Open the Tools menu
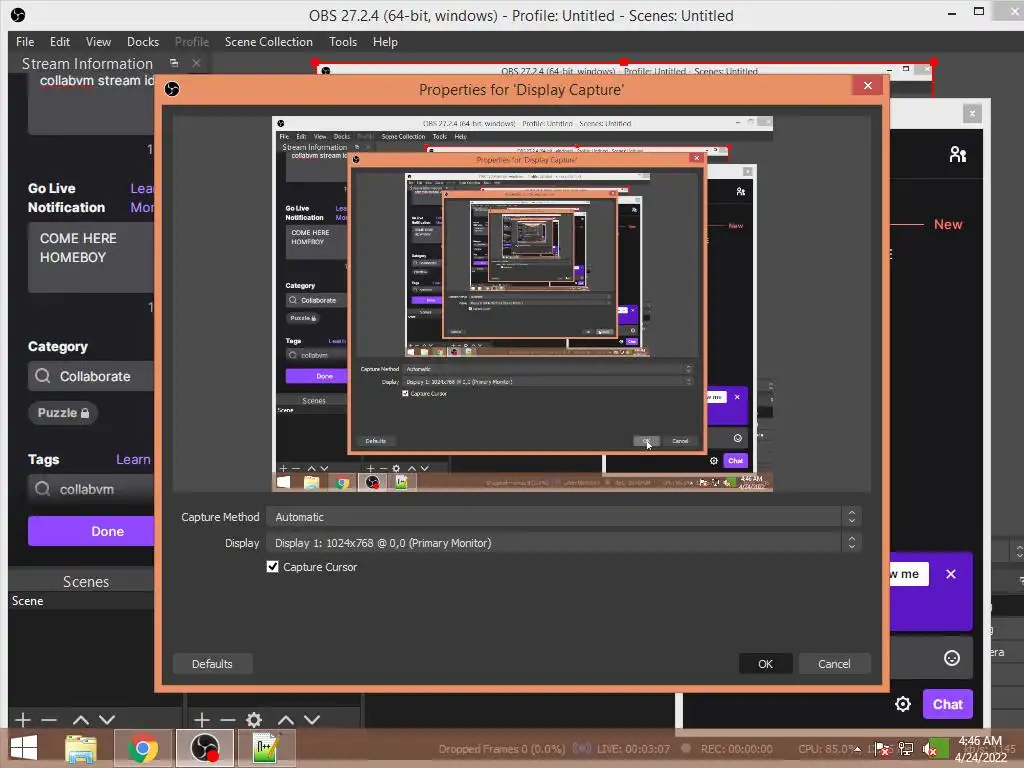The image size is (1024, 768). 343,42
